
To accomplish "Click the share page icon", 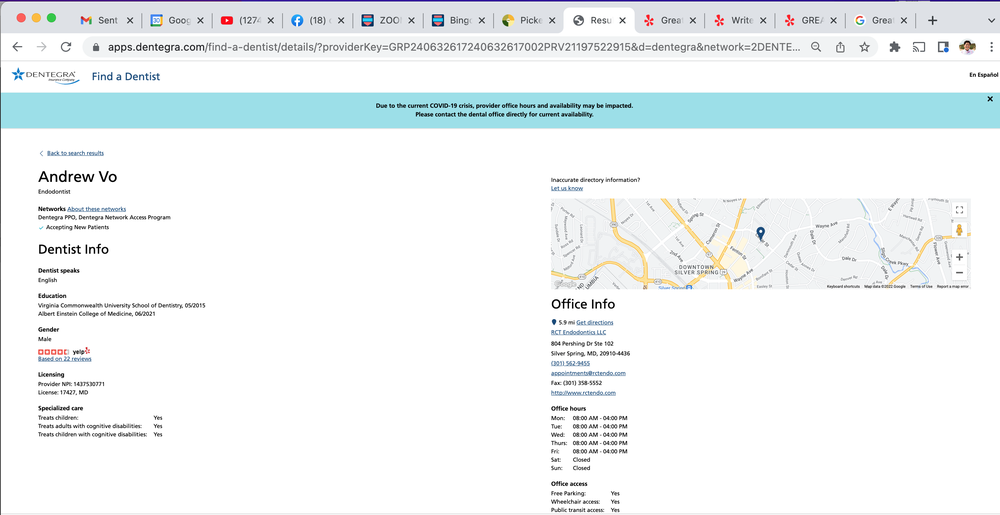I will click(x=841, y=47).
